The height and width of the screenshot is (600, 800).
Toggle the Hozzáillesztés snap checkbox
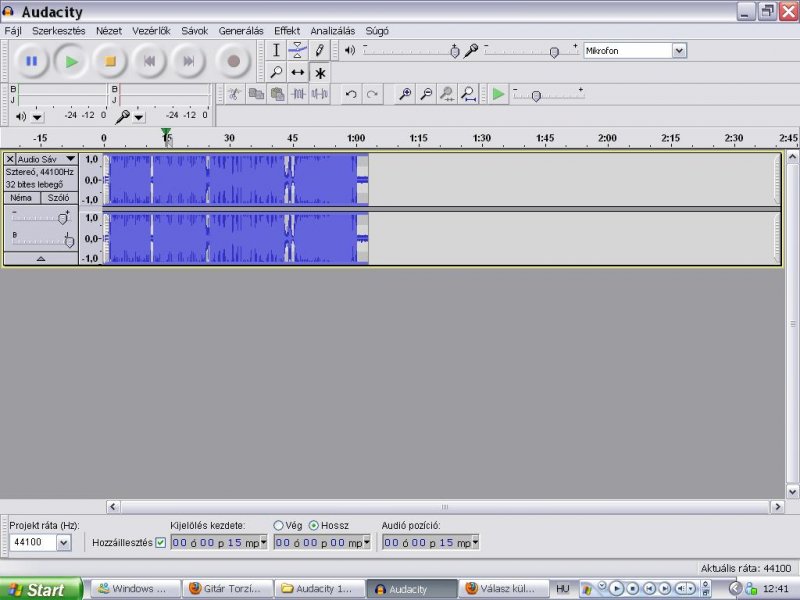tap(160, 542)
